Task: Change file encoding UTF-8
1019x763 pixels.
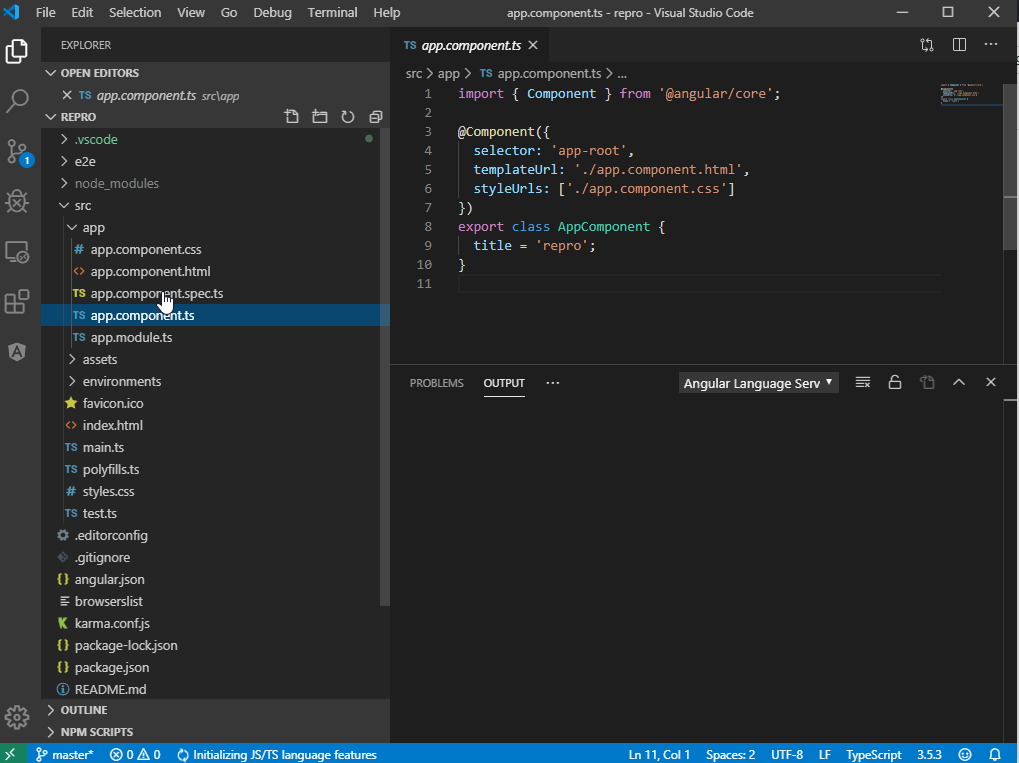Action: coord(787,755)
